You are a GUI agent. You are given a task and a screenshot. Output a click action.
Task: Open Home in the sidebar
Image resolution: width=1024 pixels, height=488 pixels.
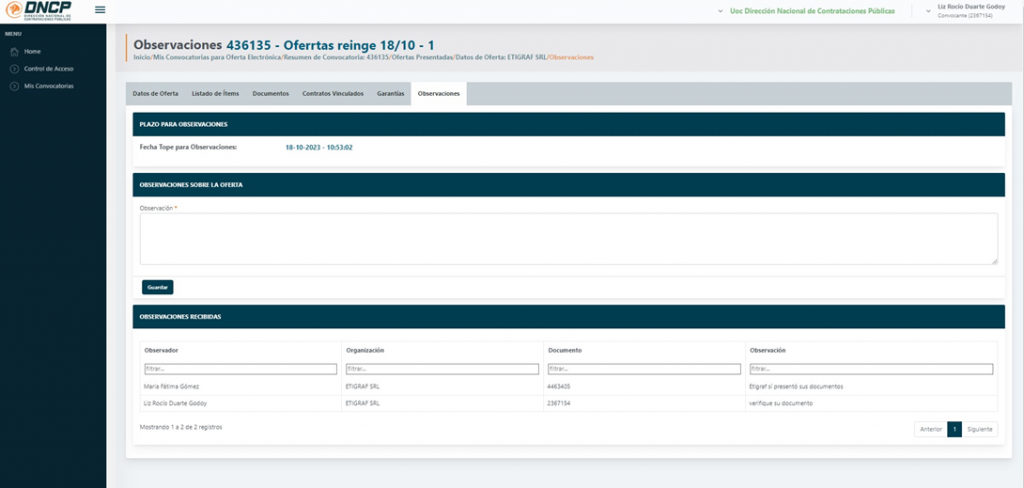tap(32, 52)
